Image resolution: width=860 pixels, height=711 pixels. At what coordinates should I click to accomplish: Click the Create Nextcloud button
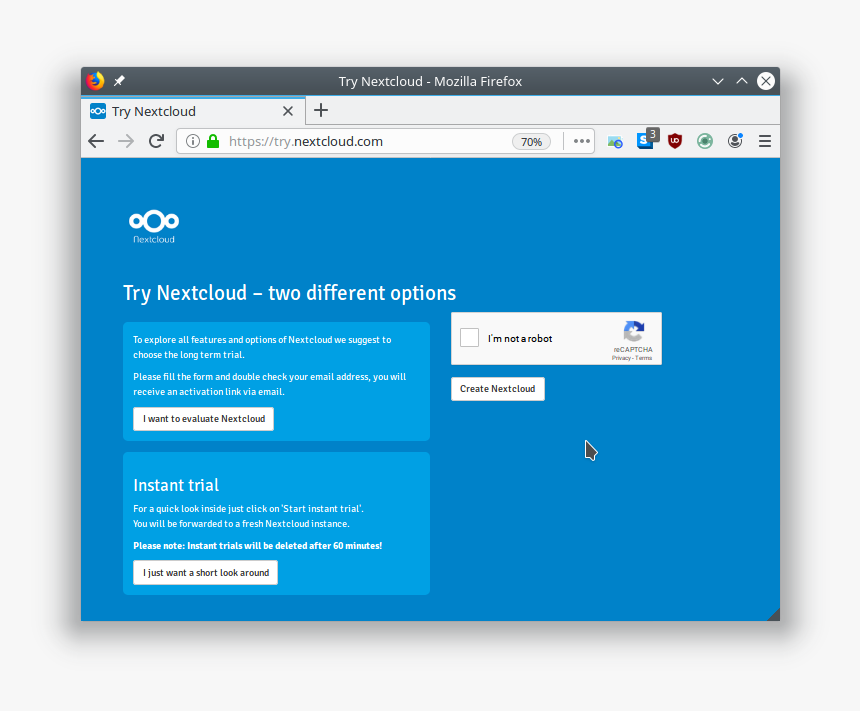click(x=497, y=389)
